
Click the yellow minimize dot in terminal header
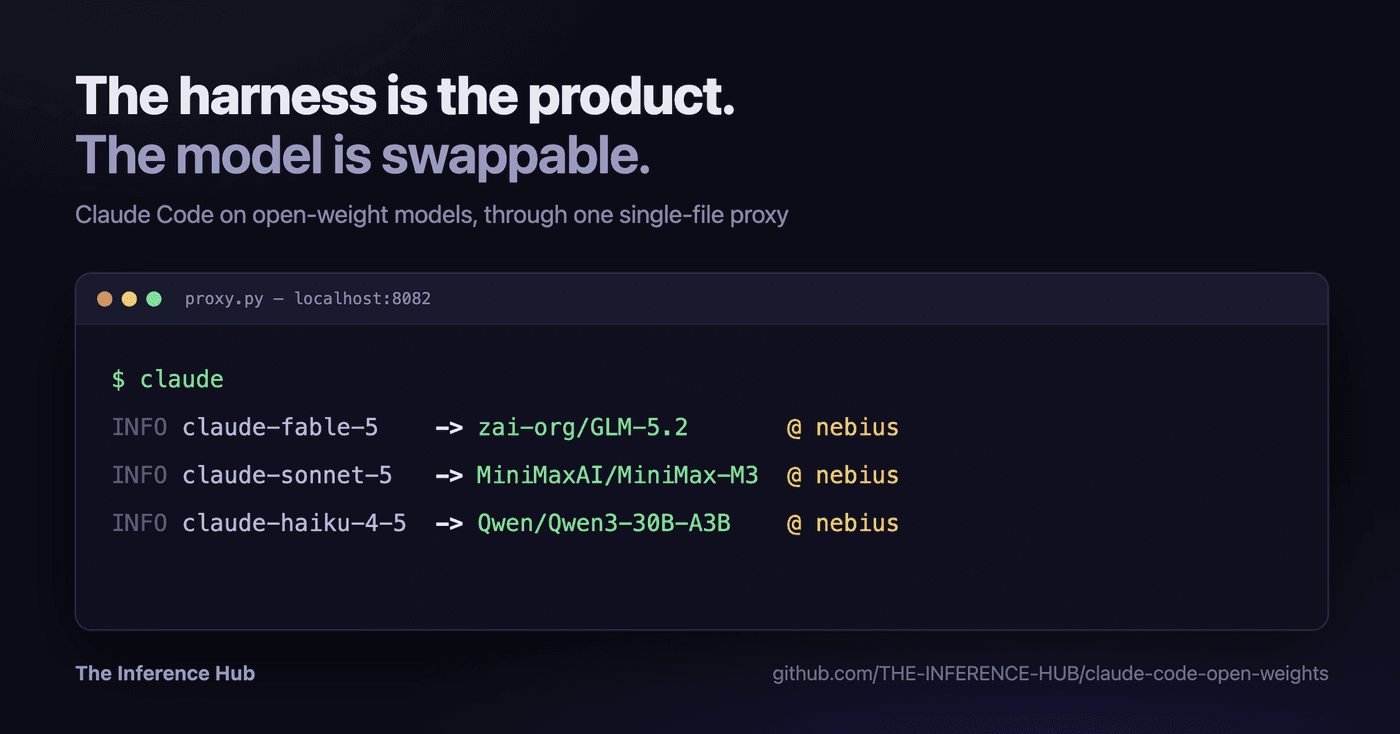click(129, 299)
